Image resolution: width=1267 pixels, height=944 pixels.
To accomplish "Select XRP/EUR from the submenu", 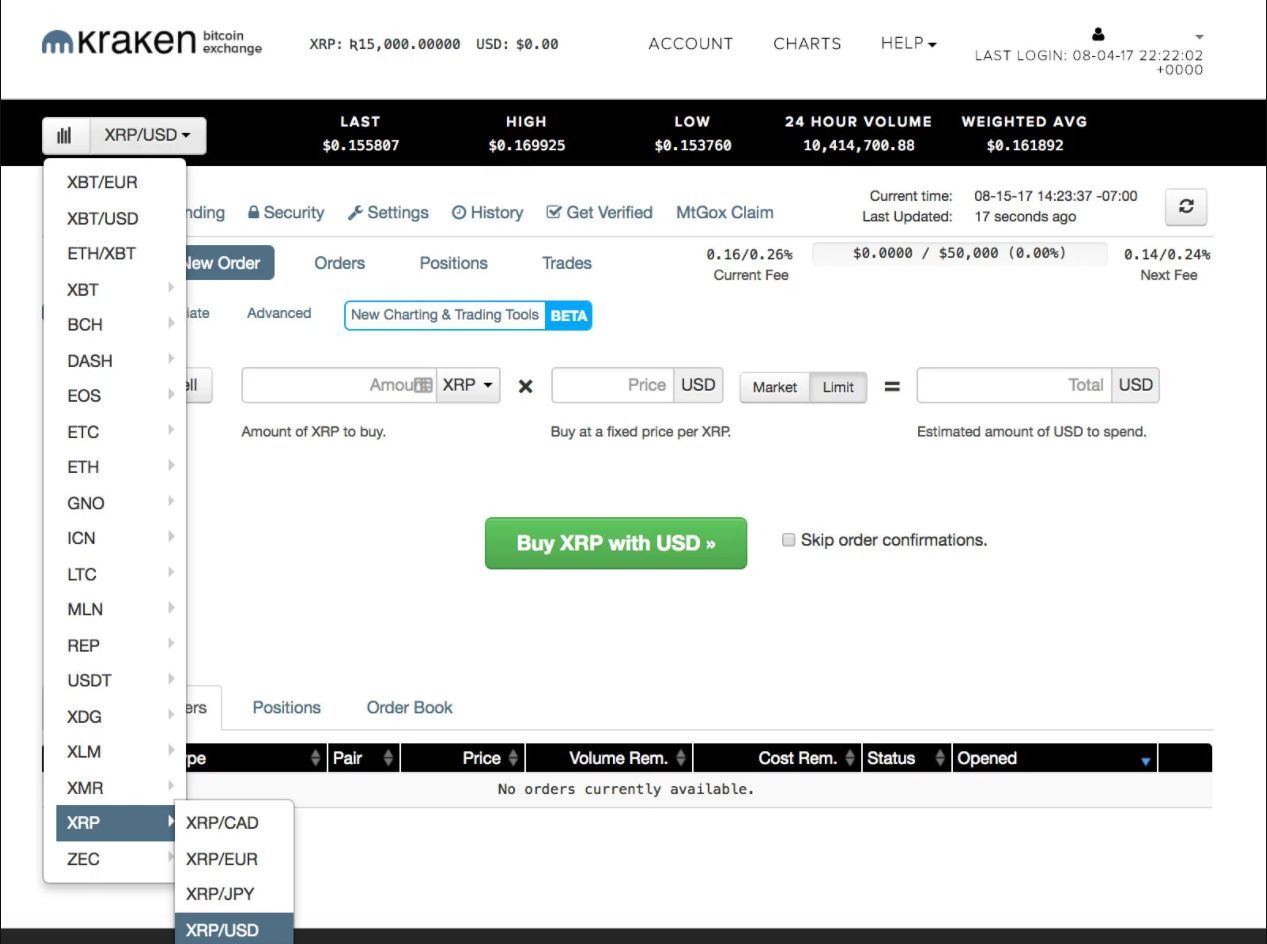I will 222,859.
